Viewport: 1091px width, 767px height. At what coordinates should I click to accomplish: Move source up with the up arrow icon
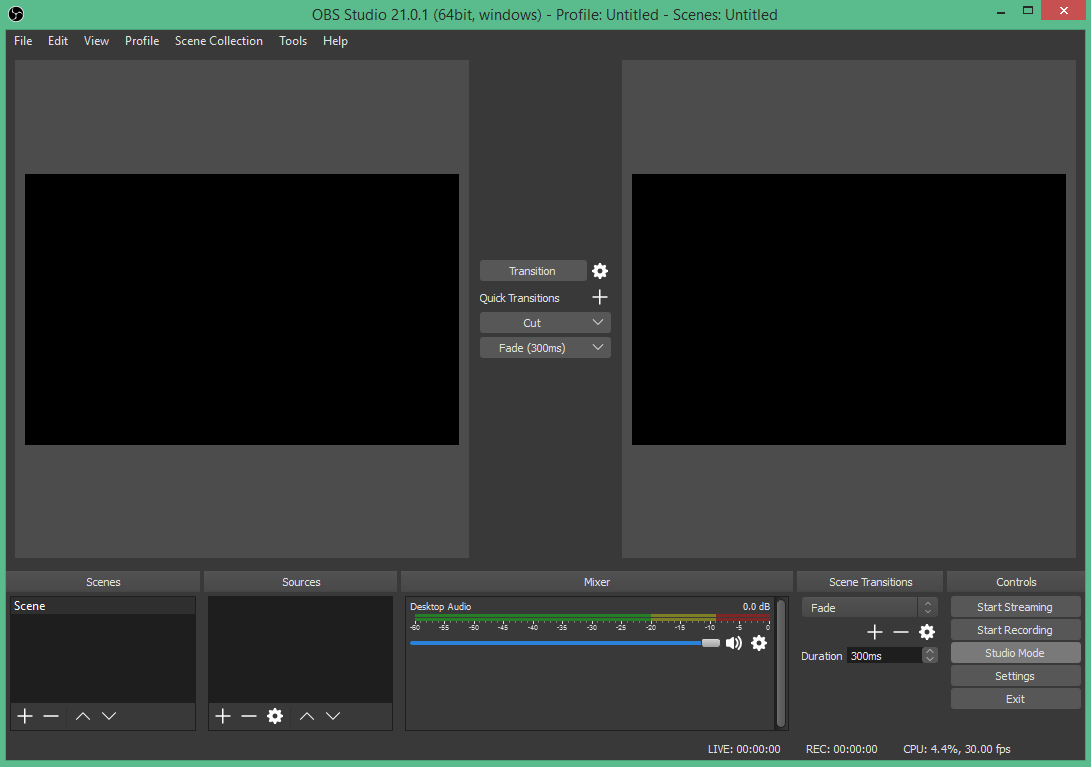coord(307,715)
